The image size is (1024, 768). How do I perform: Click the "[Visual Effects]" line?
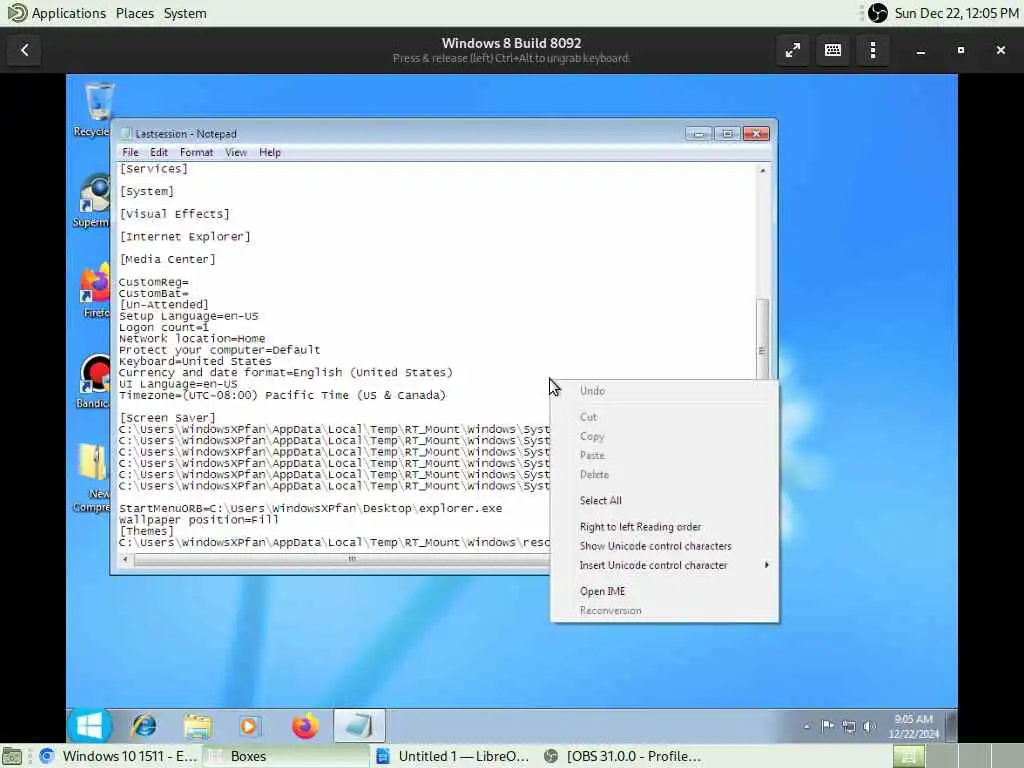tap(174, 214)
